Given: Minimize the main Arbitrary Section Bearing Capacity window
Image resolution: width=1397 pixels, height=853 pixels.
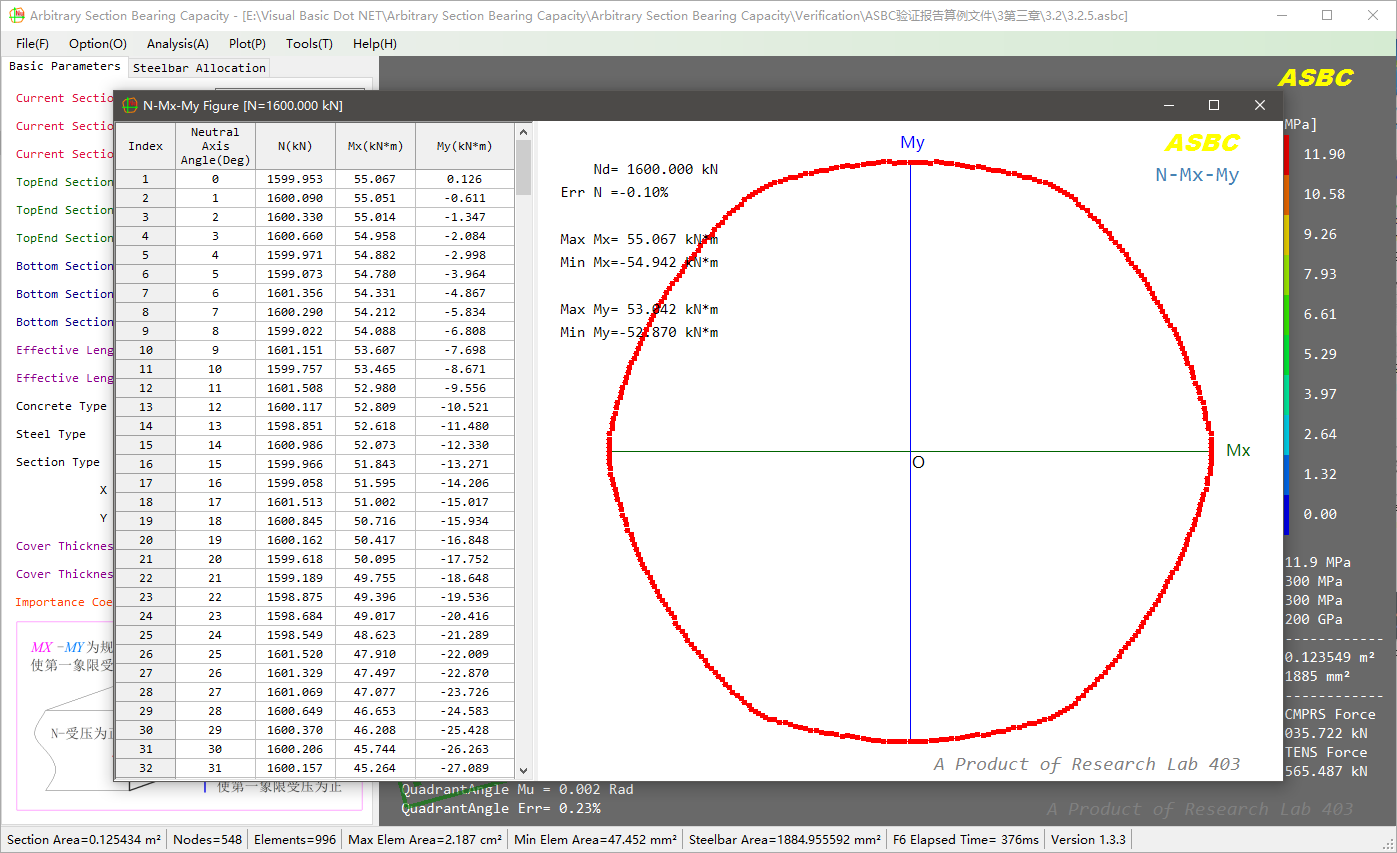Looking at the screenshot, I should [x=1281, y=16].
